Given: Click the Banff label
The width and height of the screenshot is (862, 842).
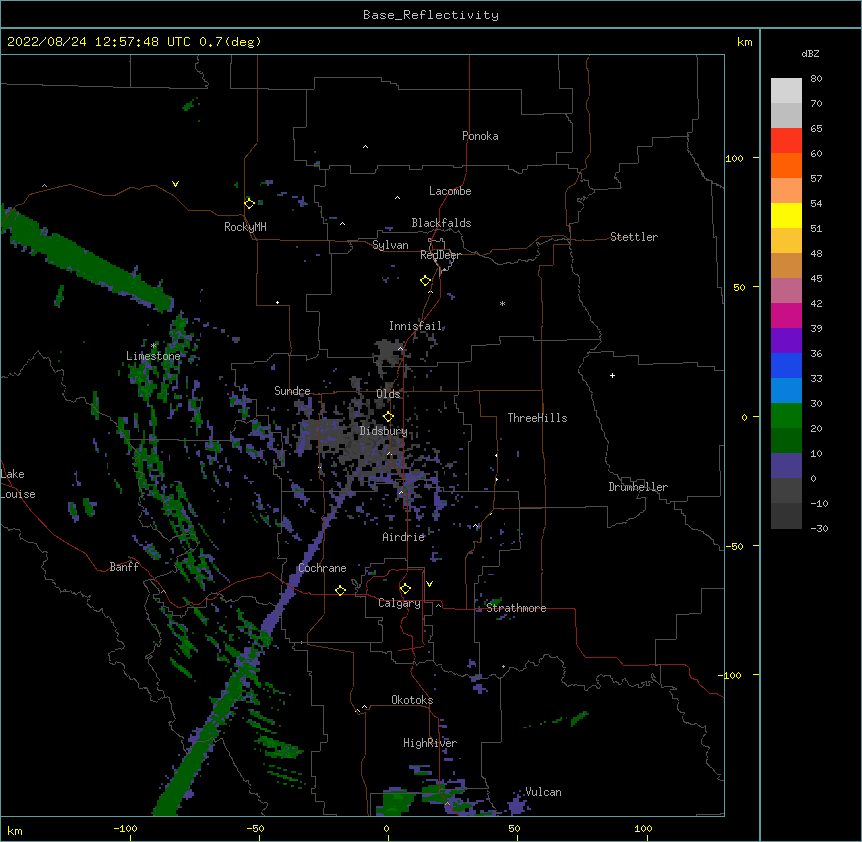Looking at the screenshot, I should tap(124, 567).
